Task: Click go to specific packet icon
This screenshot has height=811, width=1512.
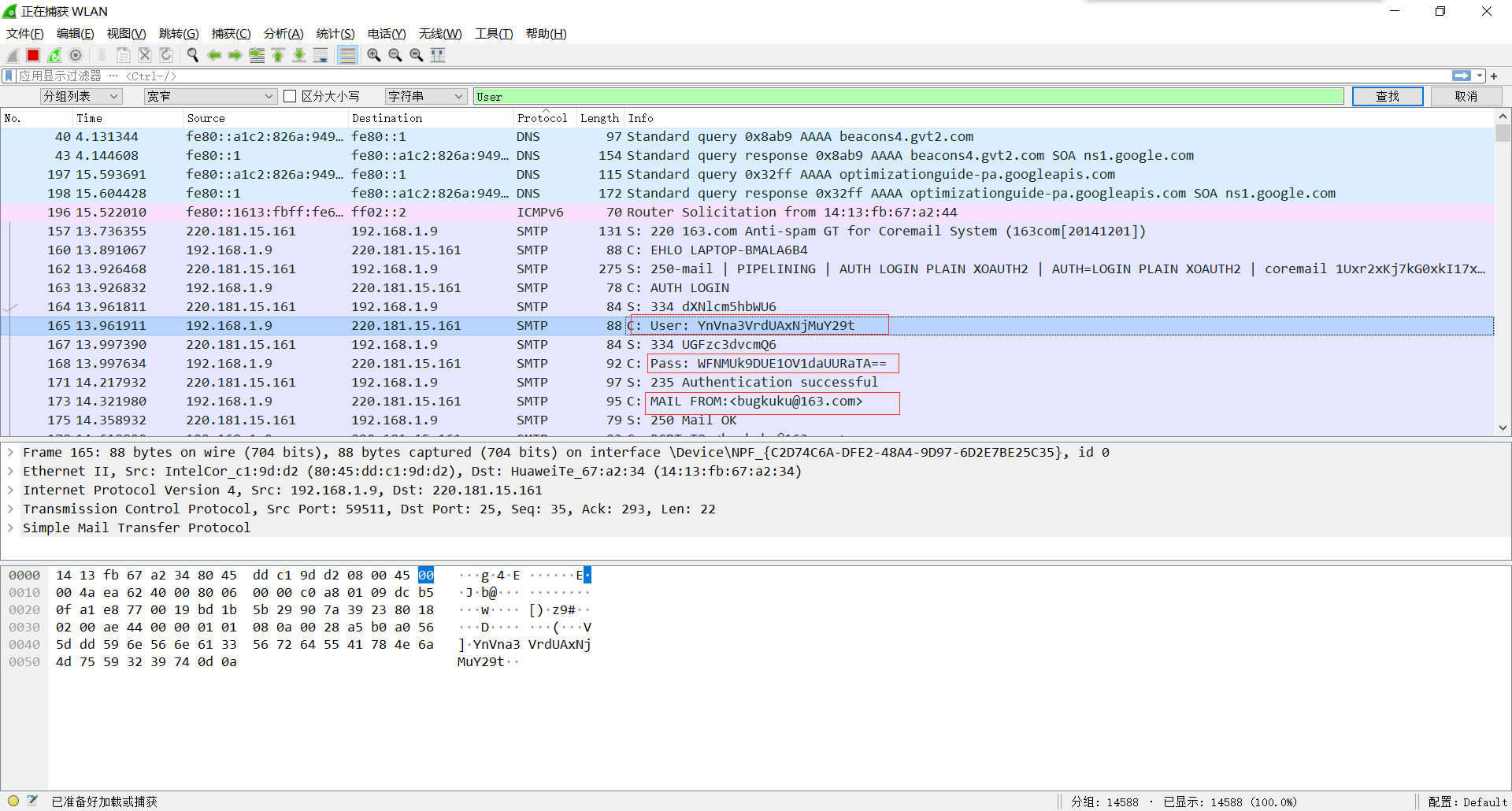Action: click(257, 55)
